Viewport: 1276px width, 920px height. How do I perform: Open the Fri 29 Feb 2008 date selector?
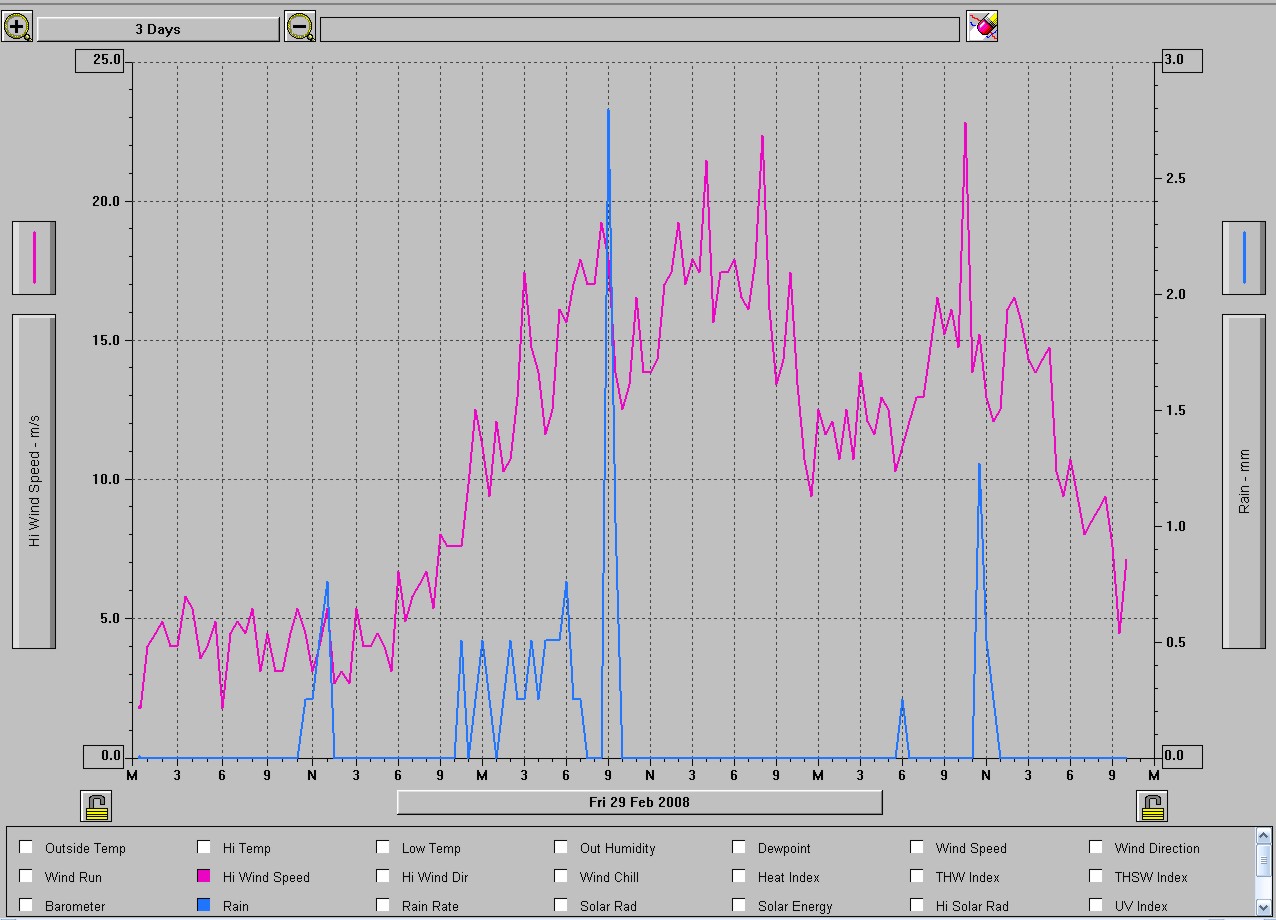(639, 802)
